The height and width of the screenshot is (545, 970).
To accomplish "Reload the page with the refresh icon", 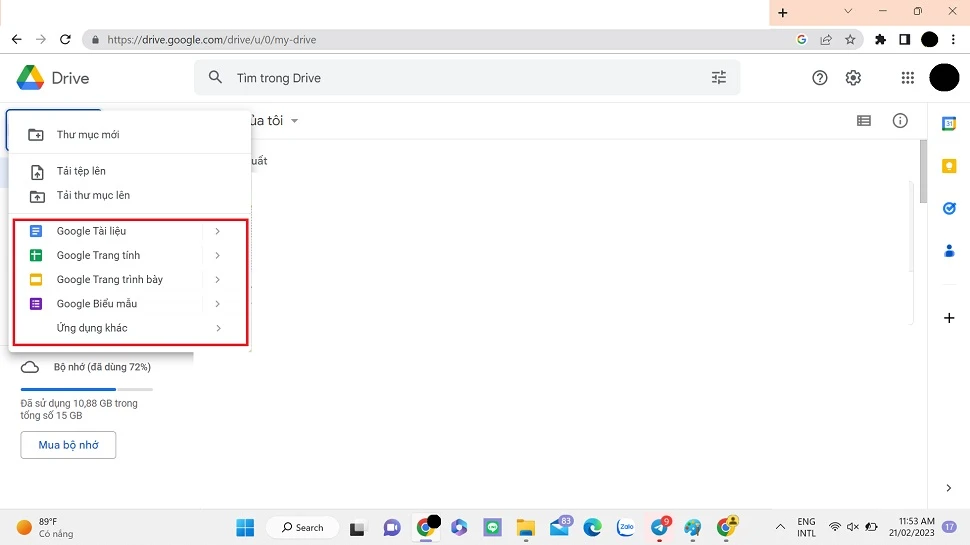I will 65,40.
